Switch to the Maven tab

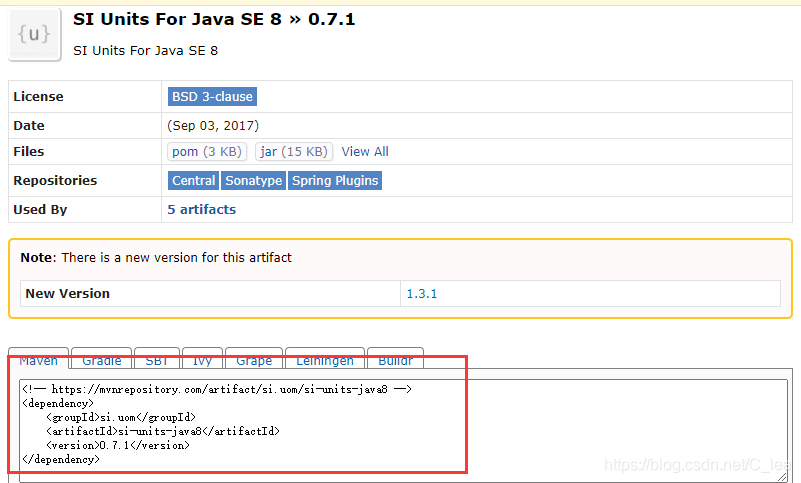(x=38, y=359)
